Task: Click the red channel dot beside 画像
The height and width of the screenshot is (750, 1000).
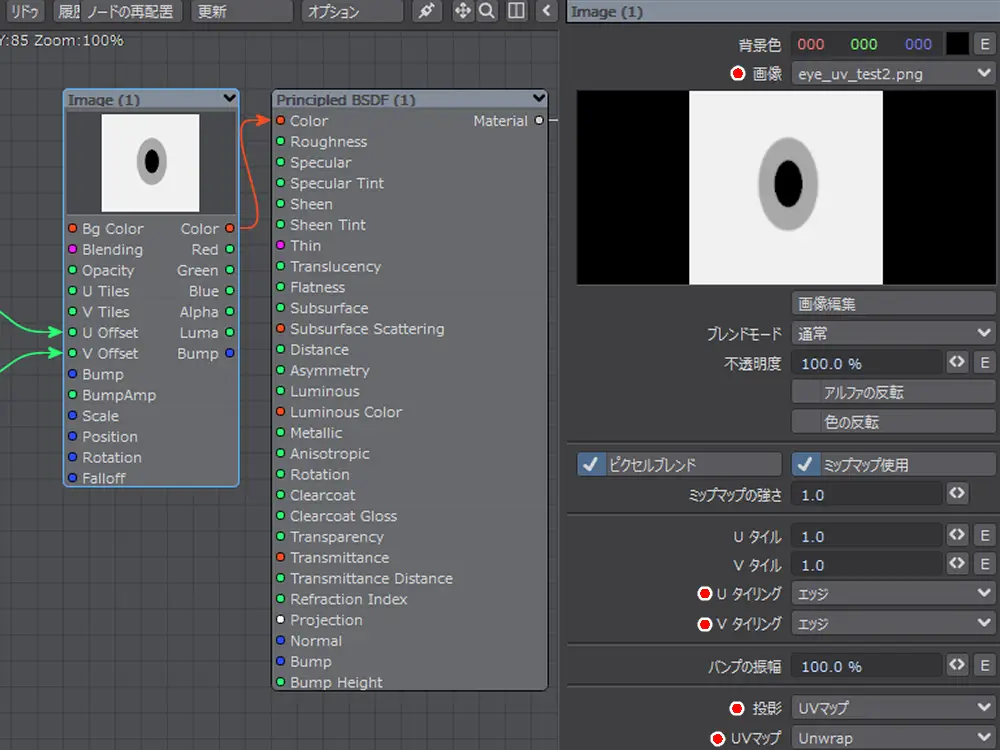Action: 739,74
